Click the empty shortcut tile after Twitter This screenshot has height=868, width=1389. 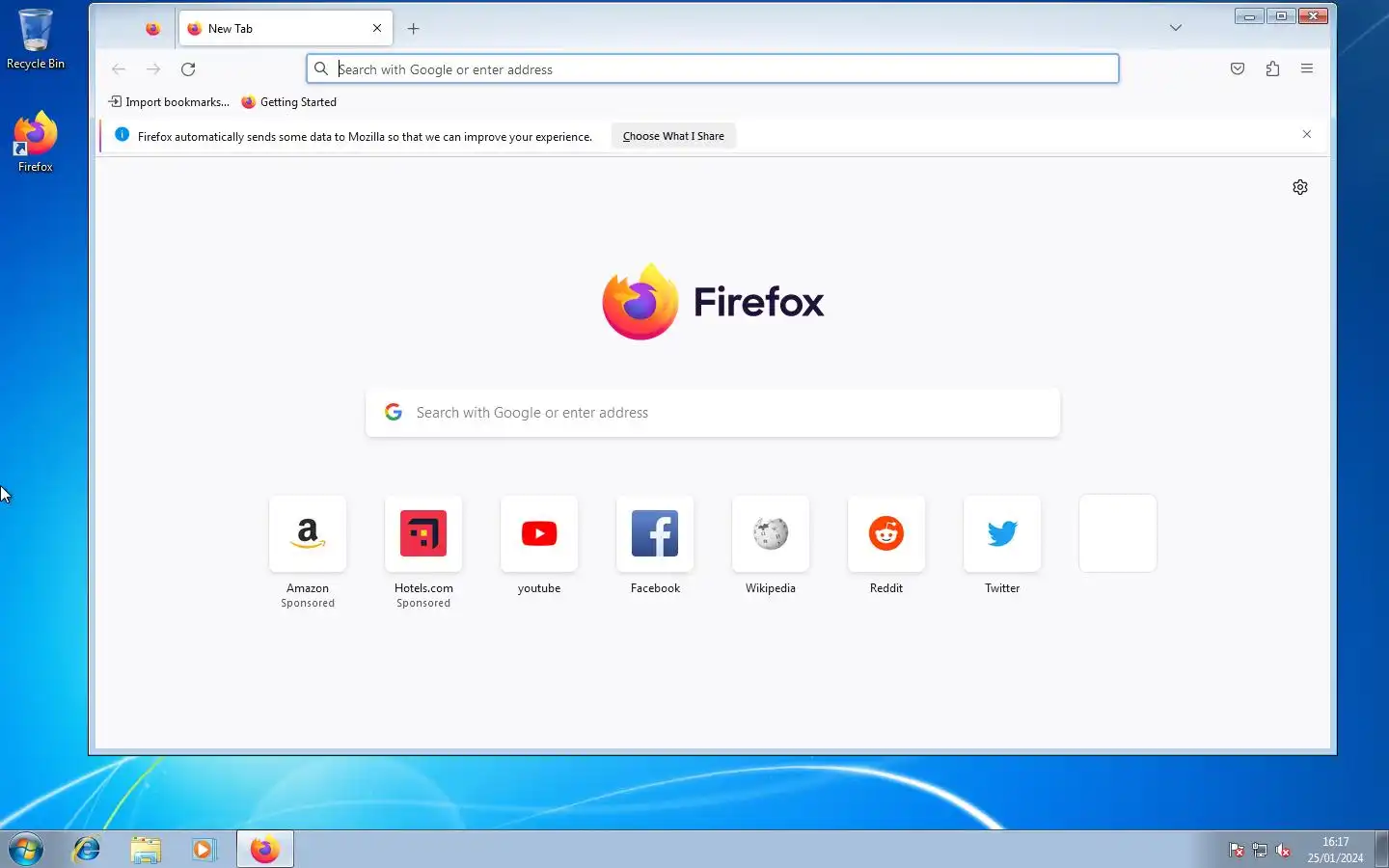[1118, 533]
